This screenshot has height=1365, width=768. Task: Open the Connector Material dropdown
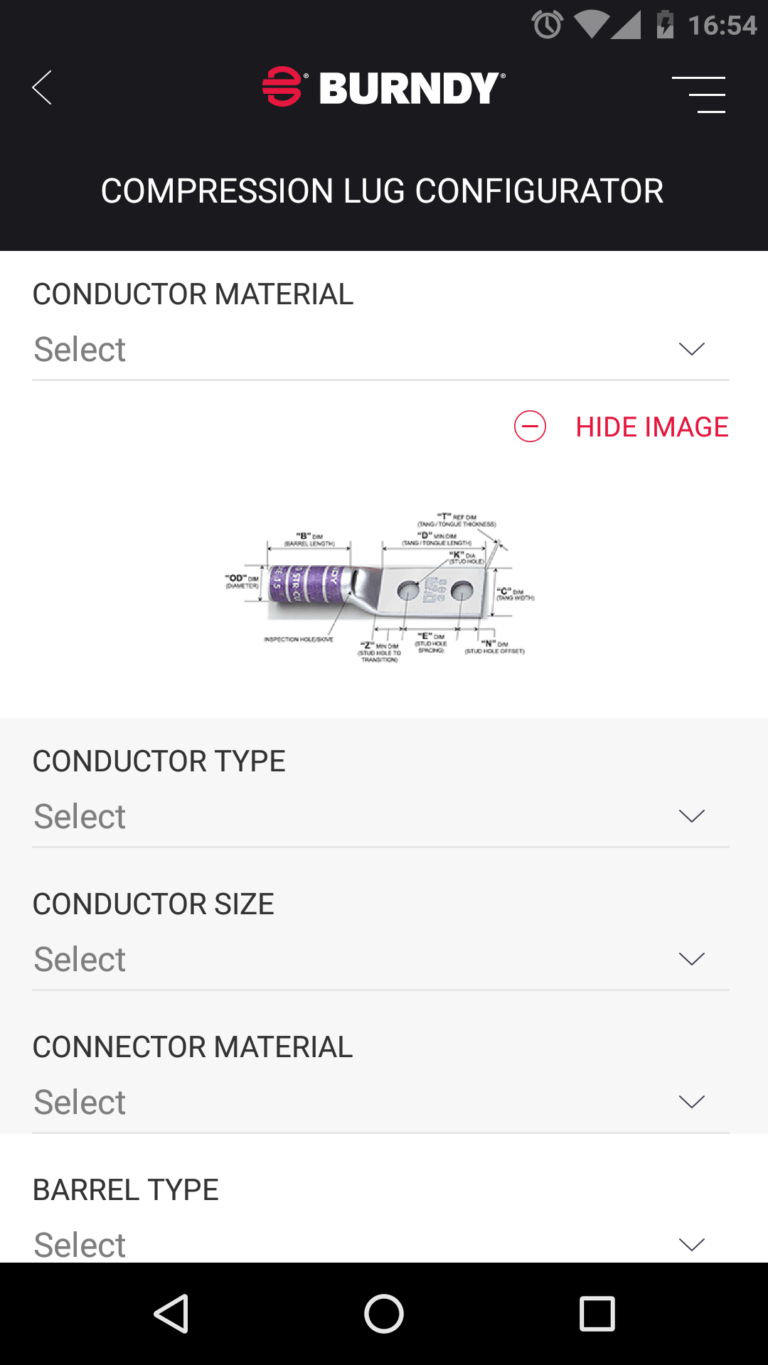[x=380, y=1102]
